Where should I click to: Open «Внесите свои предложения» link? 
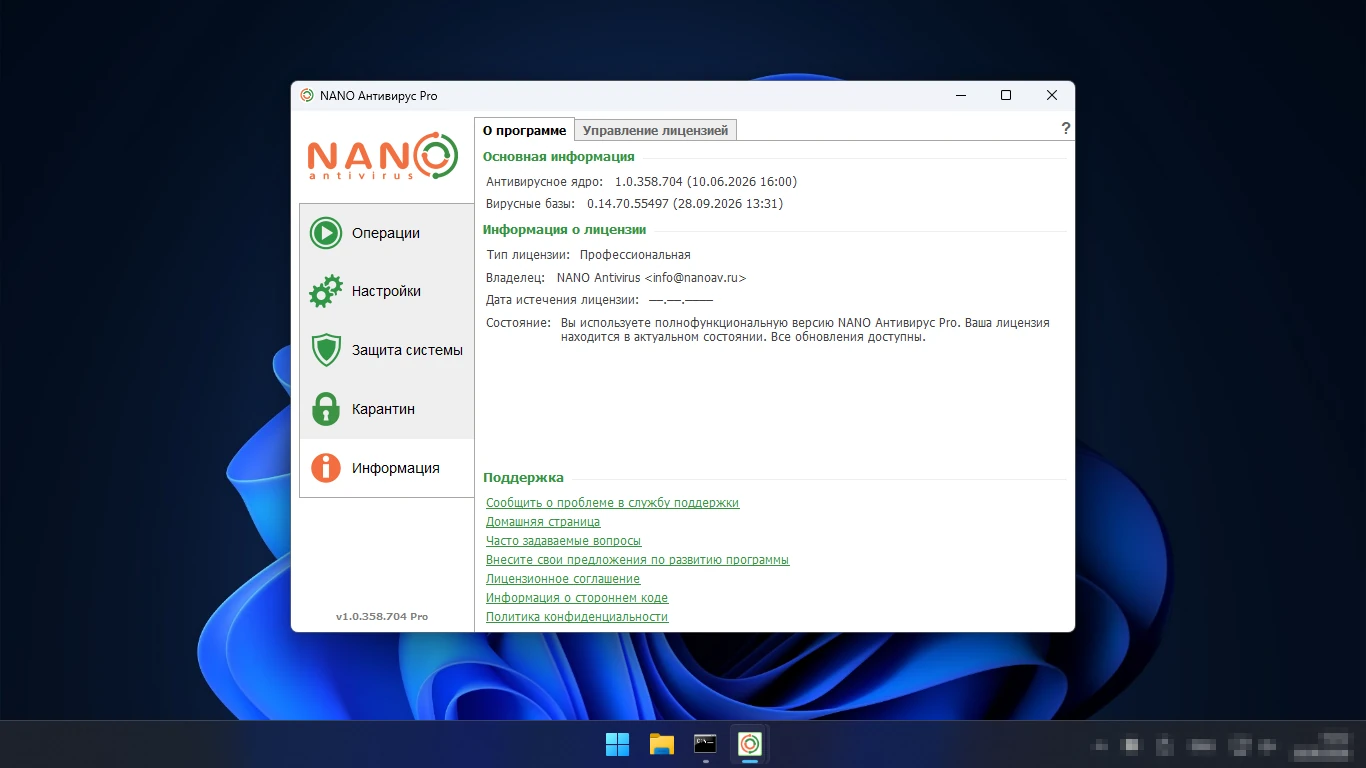tap(637, 560)
